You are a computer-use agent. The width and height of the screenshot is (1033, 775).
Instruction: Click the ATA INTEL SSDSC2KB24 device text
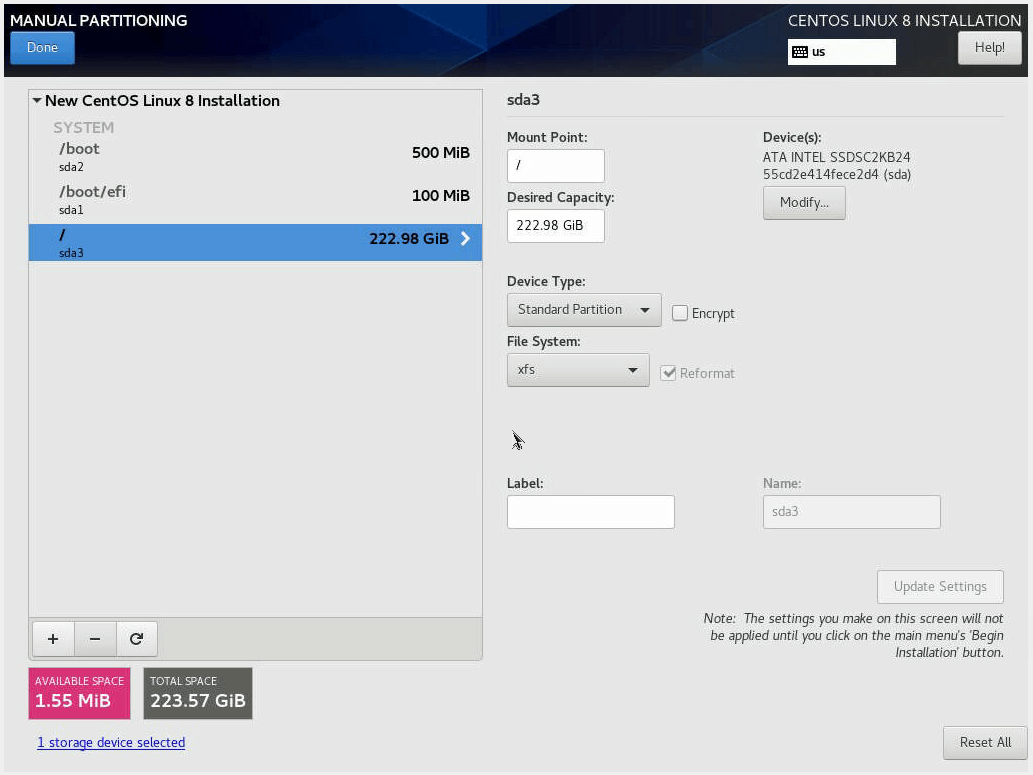click(x=837, y=158)
